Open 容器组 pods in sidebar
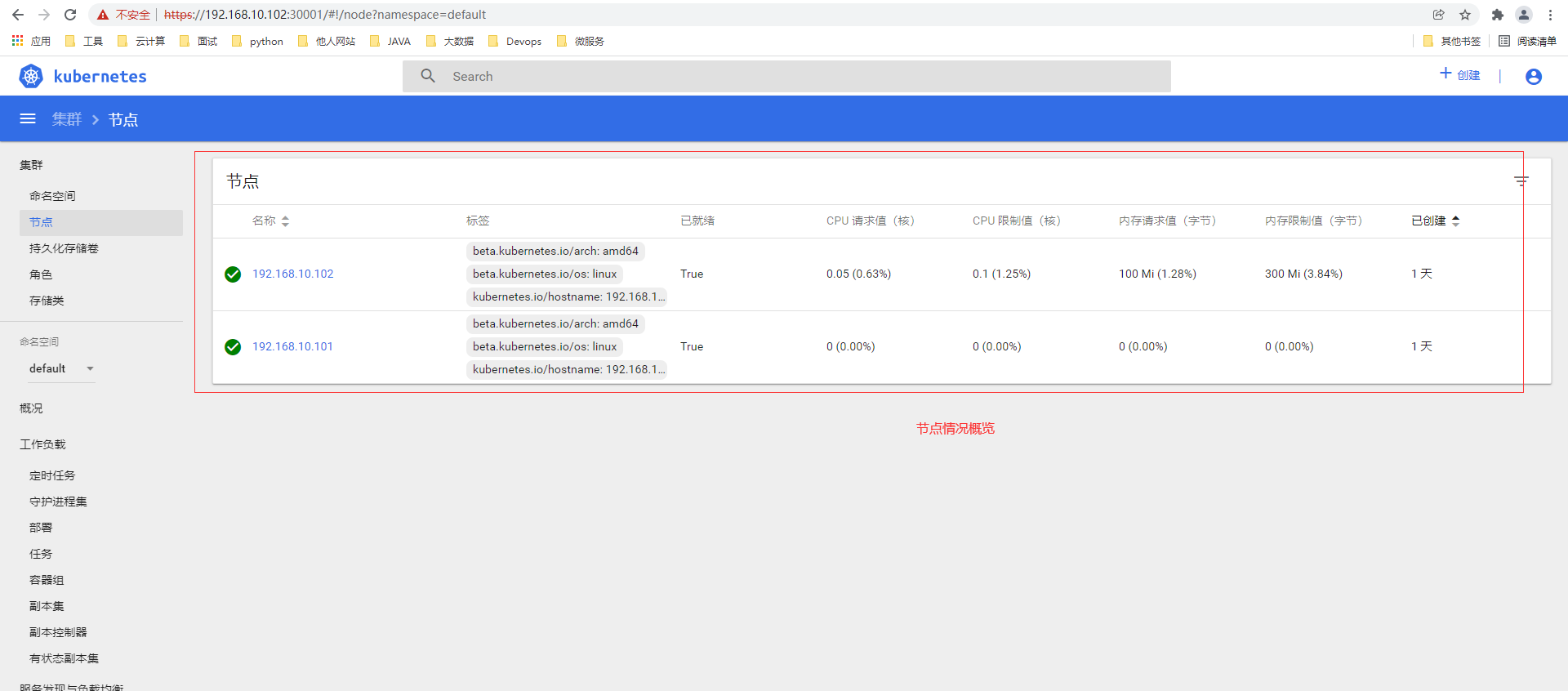 coord(47,580)
